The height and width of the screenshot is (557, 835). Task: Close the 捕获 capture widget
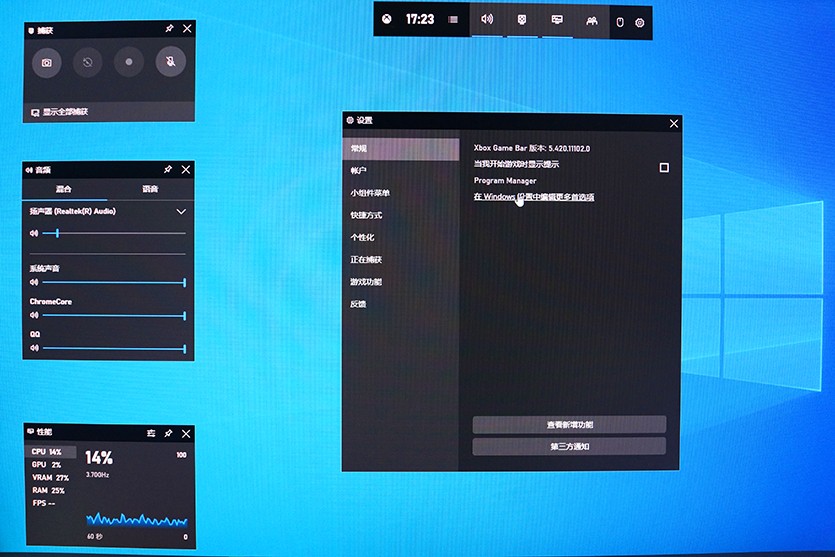pos(187,28)
